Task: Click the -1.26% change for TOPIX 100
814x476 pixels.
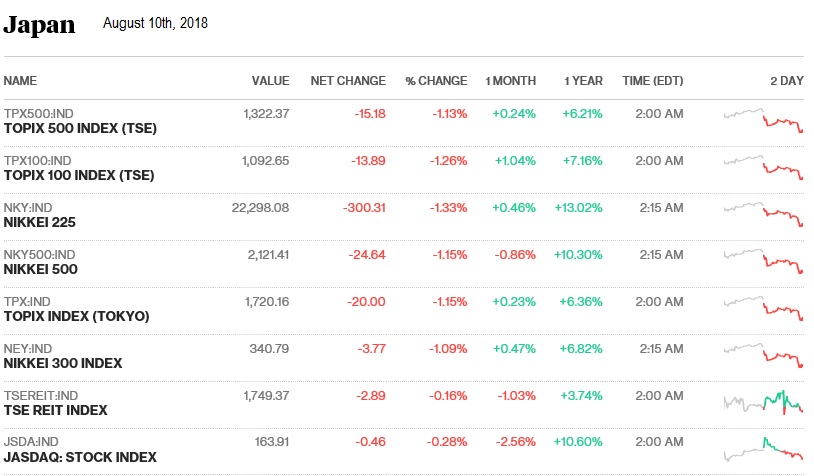Action: tap(449, 161)
